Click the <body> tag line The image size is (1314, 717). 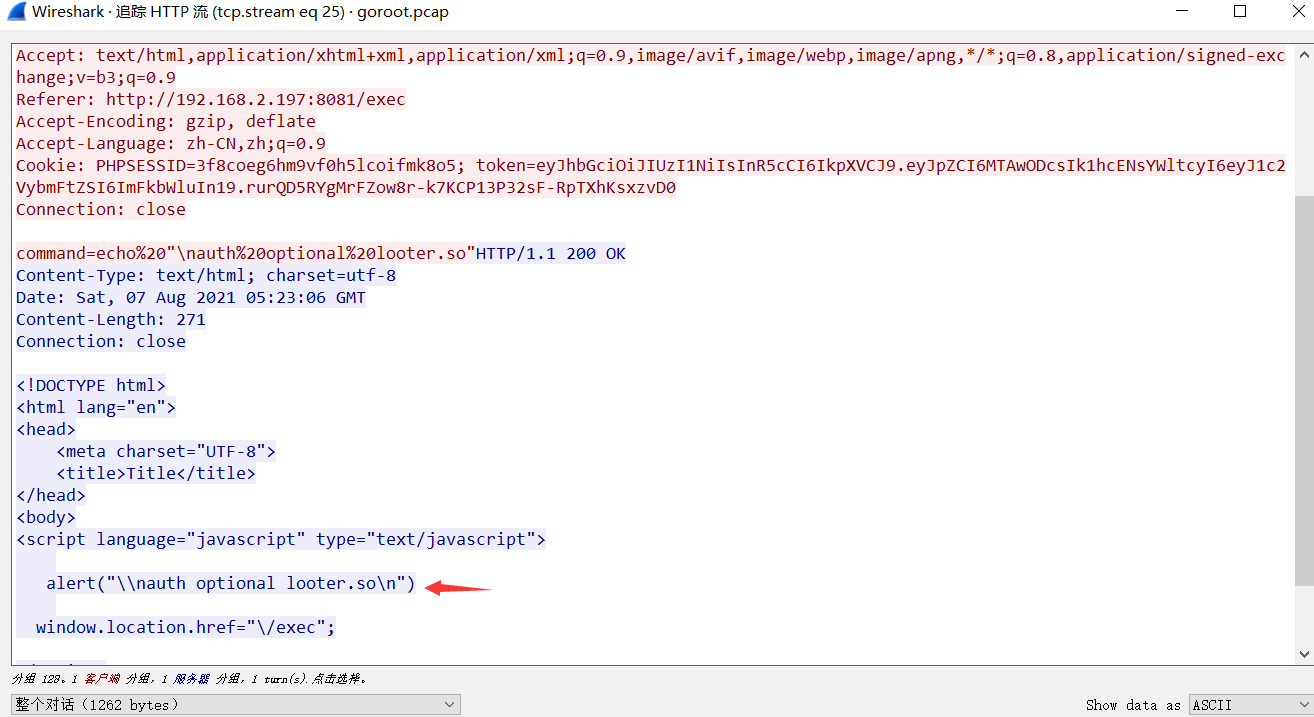(x=46, y=517)
